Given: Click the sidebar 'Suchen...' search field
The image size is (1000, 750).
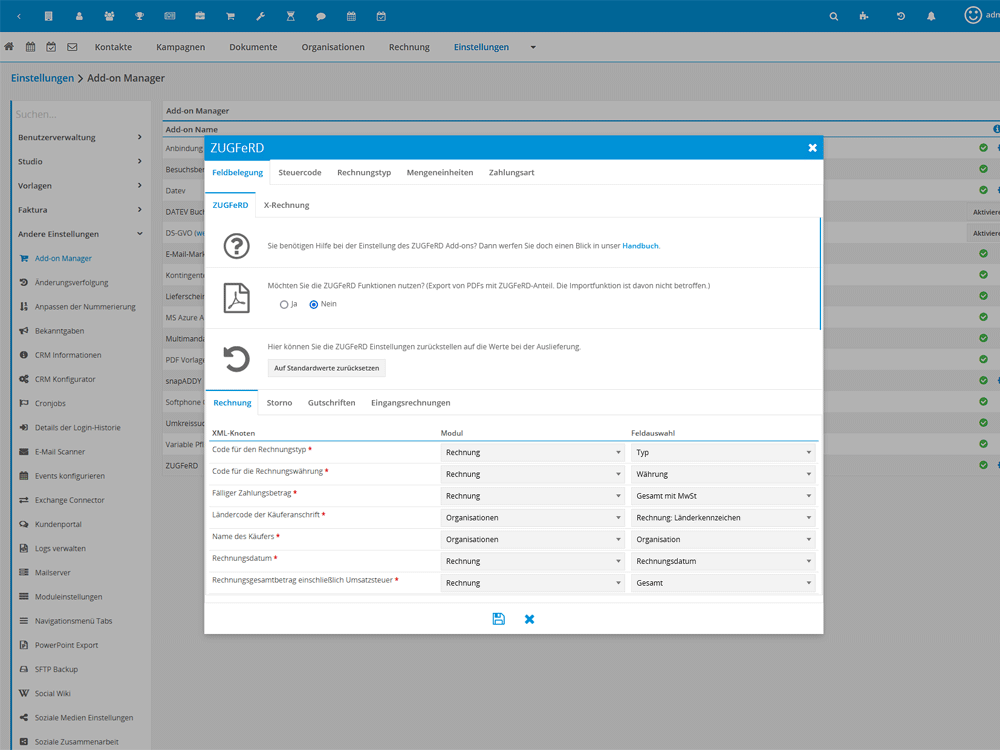Looking at the screenshot, I should coord(80,114).
